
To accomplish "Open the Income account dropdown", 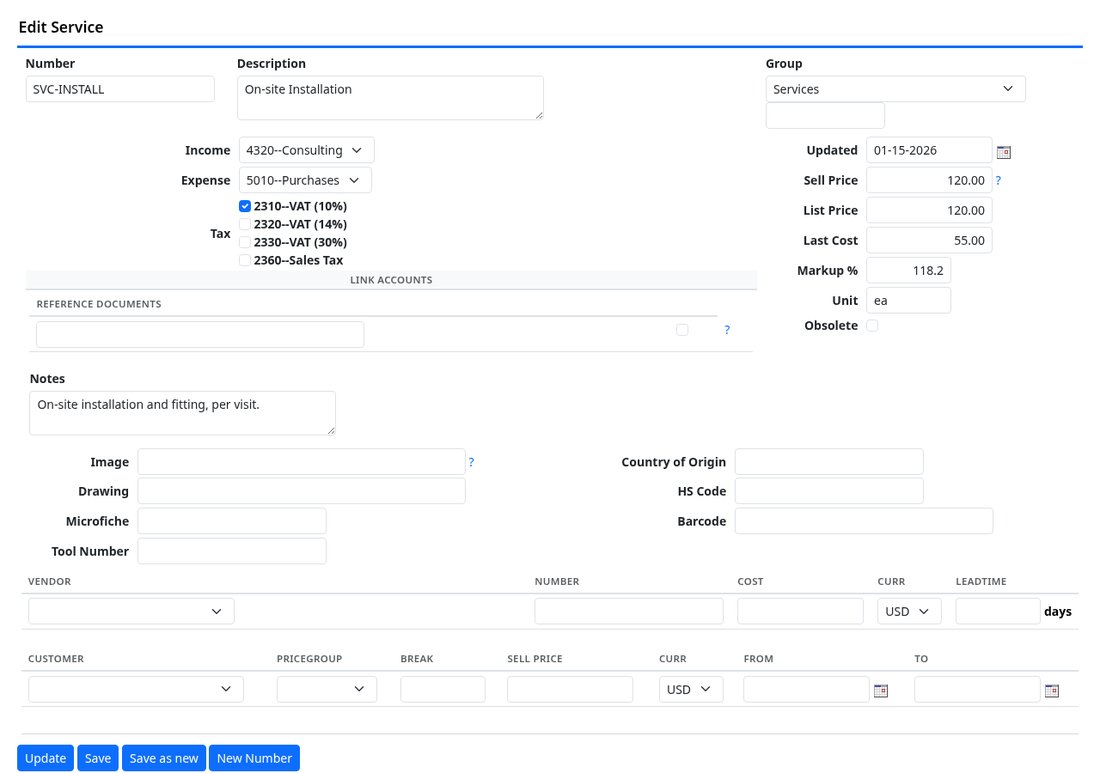I will pyautogui.click(x=307, y=150).
